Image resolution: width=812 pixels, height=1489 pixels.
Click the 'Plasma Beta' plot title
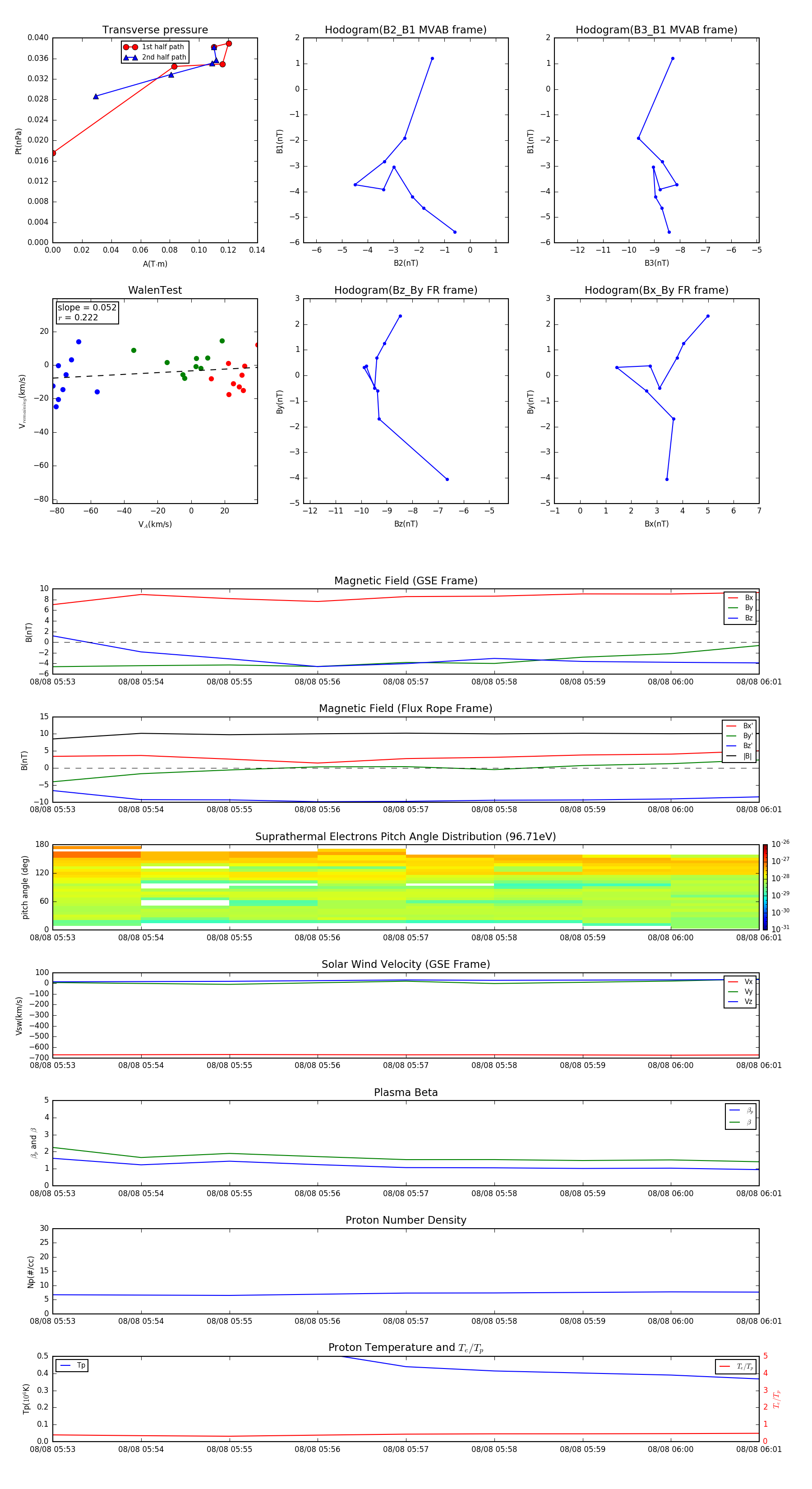point(406,1093)
